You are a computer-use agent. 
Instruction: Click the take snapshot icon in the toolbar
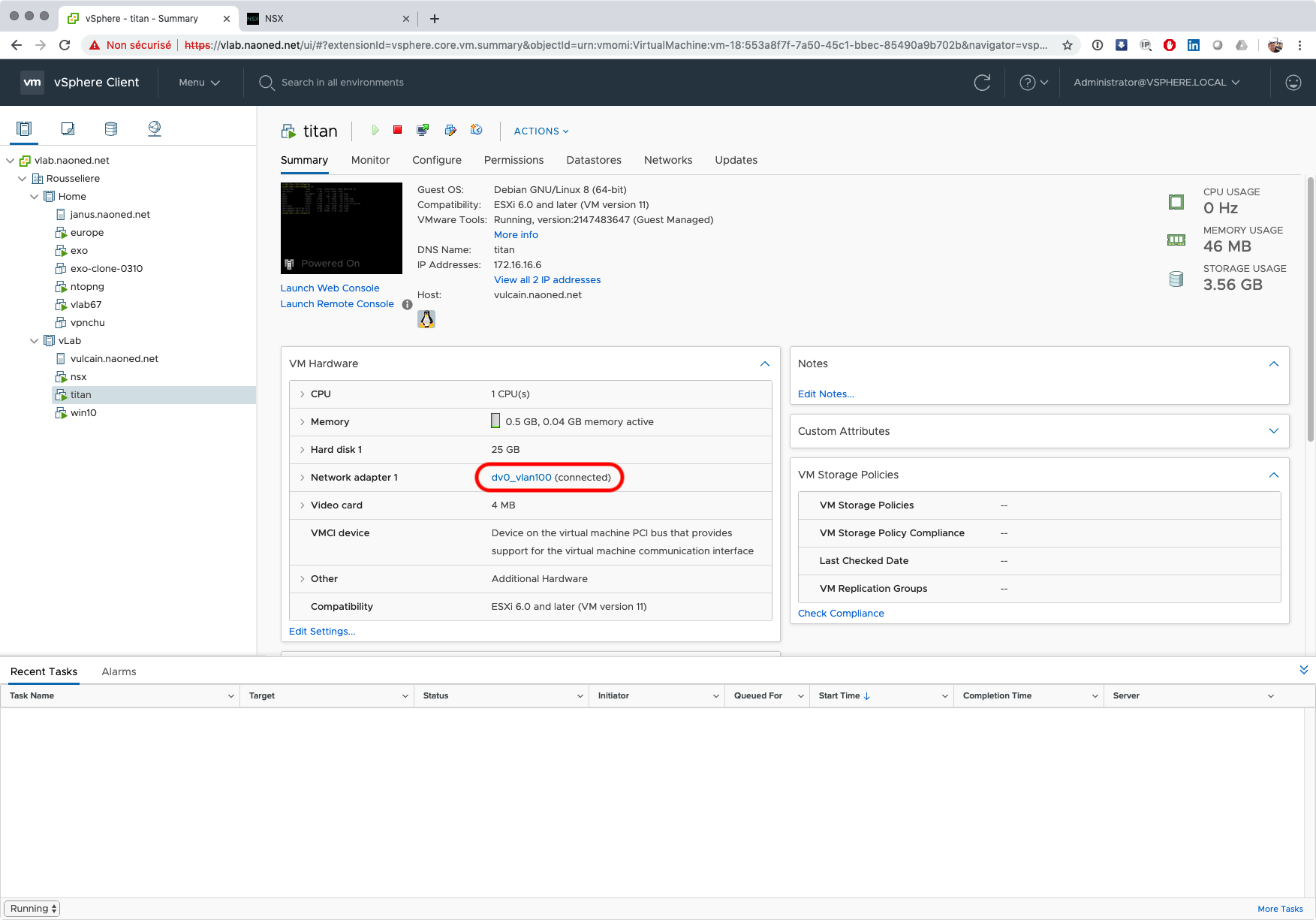coord(476,130)
